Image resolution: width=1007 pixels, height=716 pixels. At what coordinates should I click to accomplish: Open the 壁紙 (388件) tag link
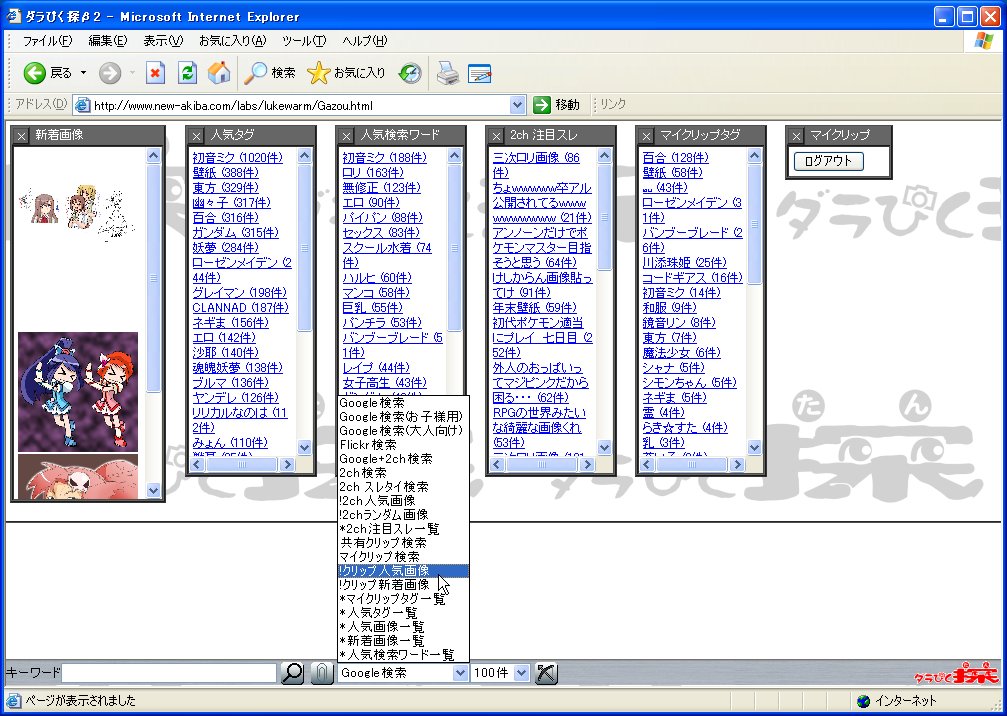click(225, 173)
